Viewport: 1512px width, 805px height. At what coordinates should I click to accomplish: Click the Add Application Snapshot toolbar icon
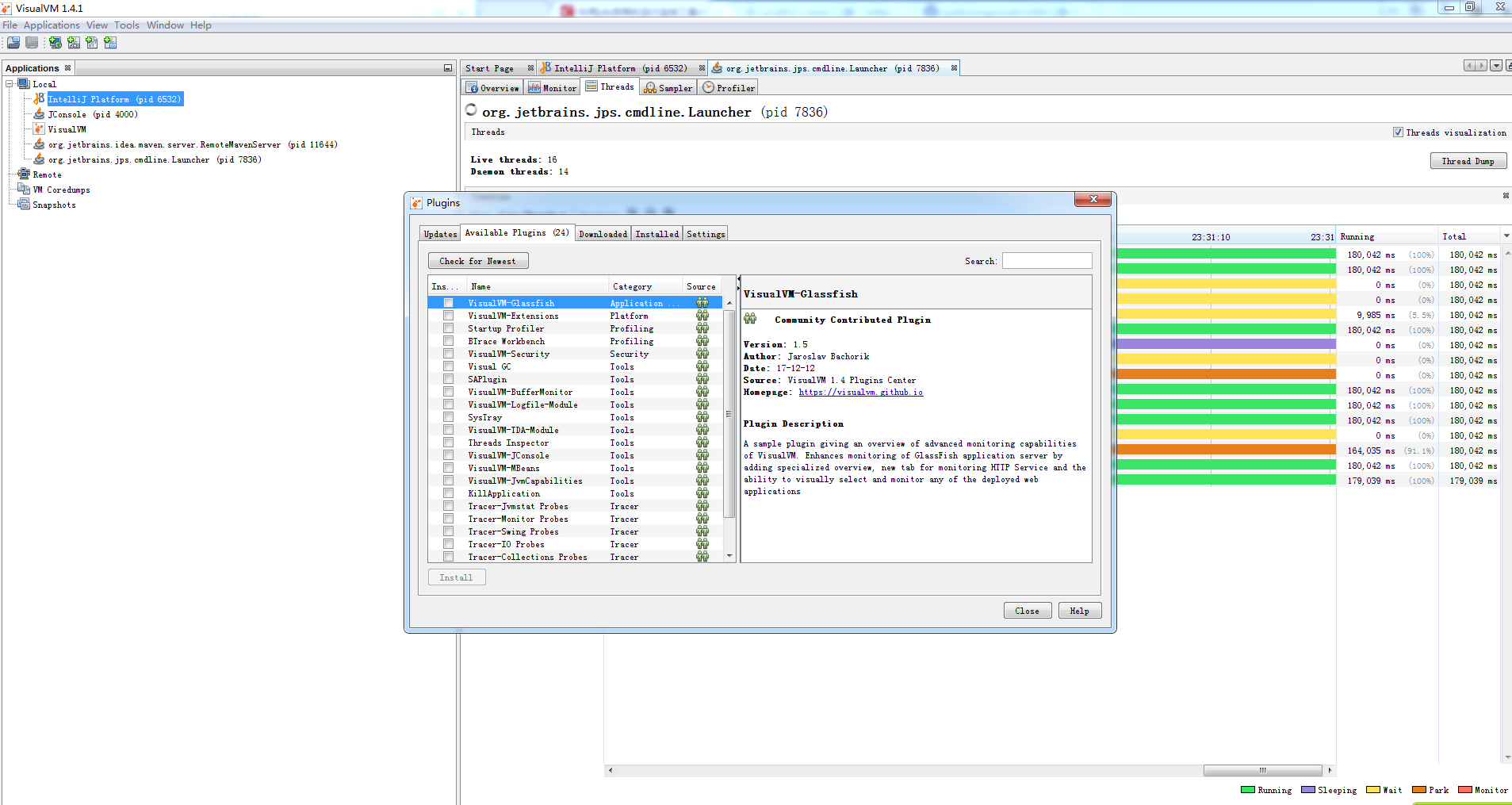[x=110, y=43]
